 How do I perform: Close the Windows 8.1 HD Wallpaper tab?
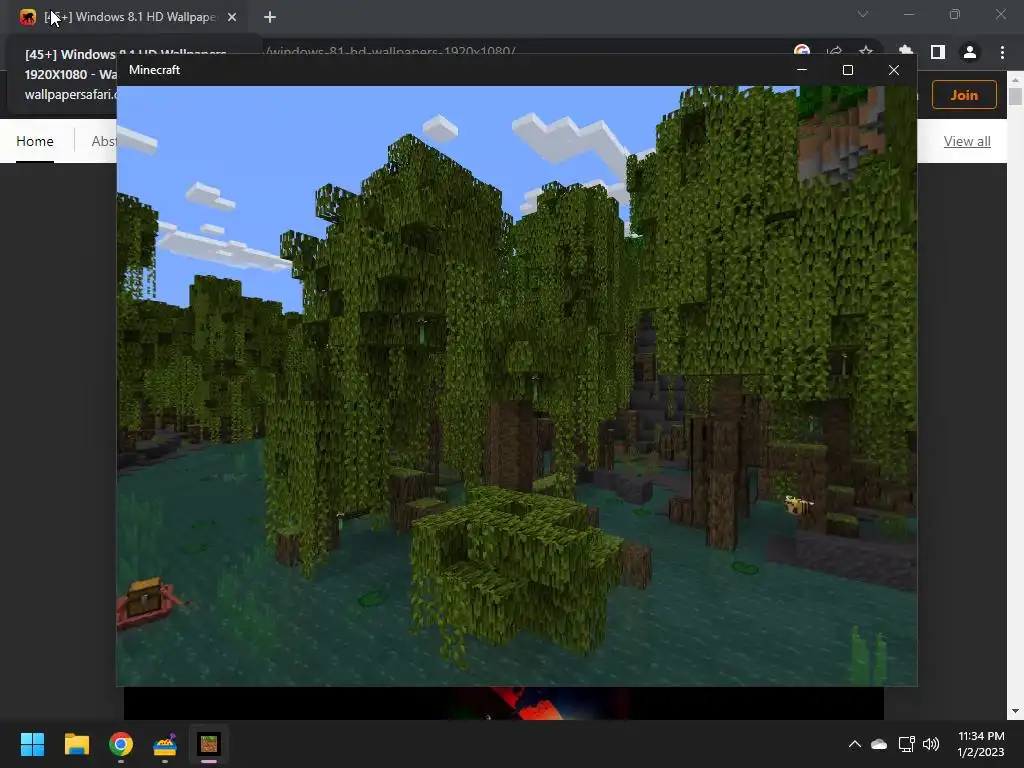232,17
